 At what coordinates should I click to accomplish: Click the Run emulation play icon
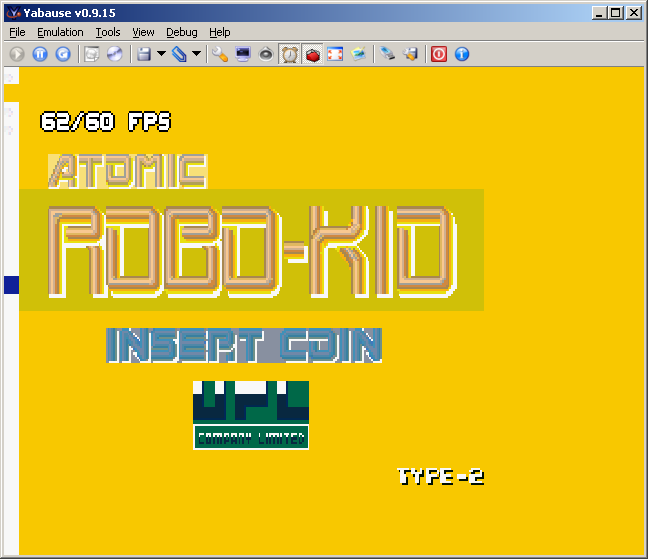[17, 54]
